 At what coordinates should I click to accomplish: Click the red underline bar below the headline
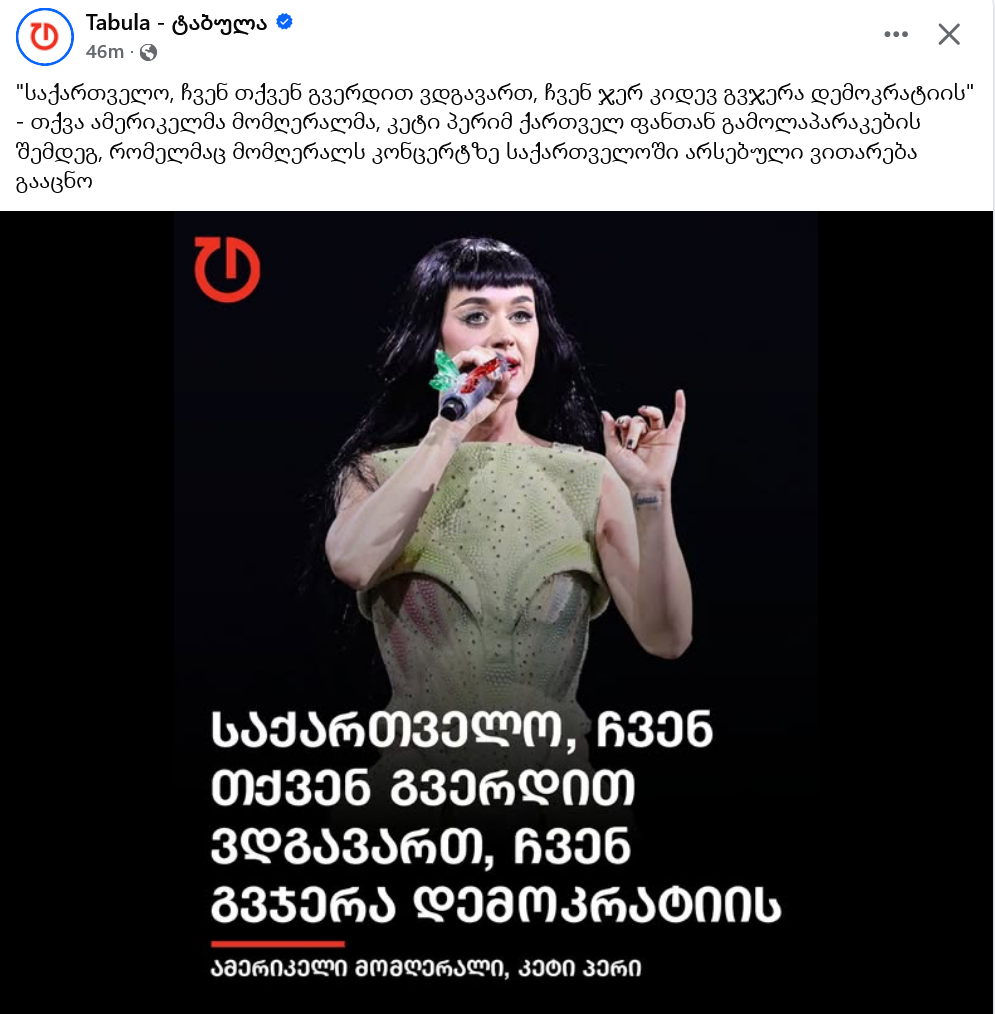pos(277,944)
